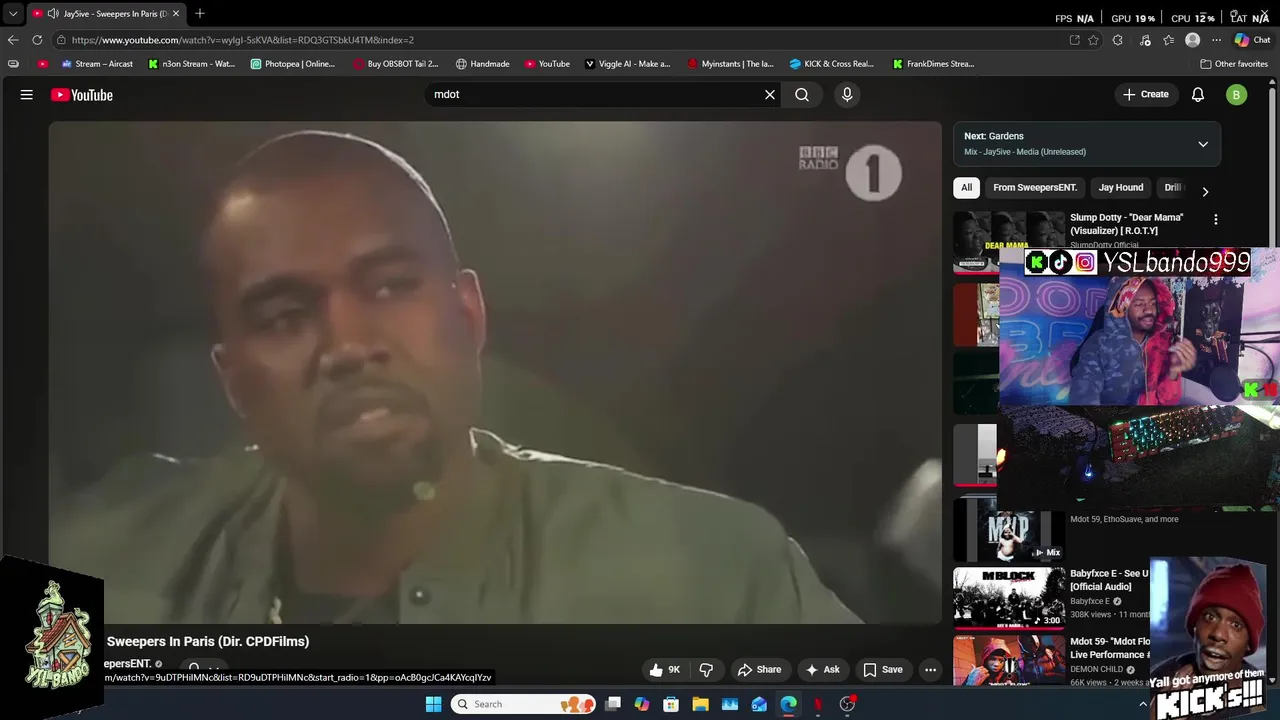Open Edge settings and more menu
The image size is (1280, 720).
1216,40
